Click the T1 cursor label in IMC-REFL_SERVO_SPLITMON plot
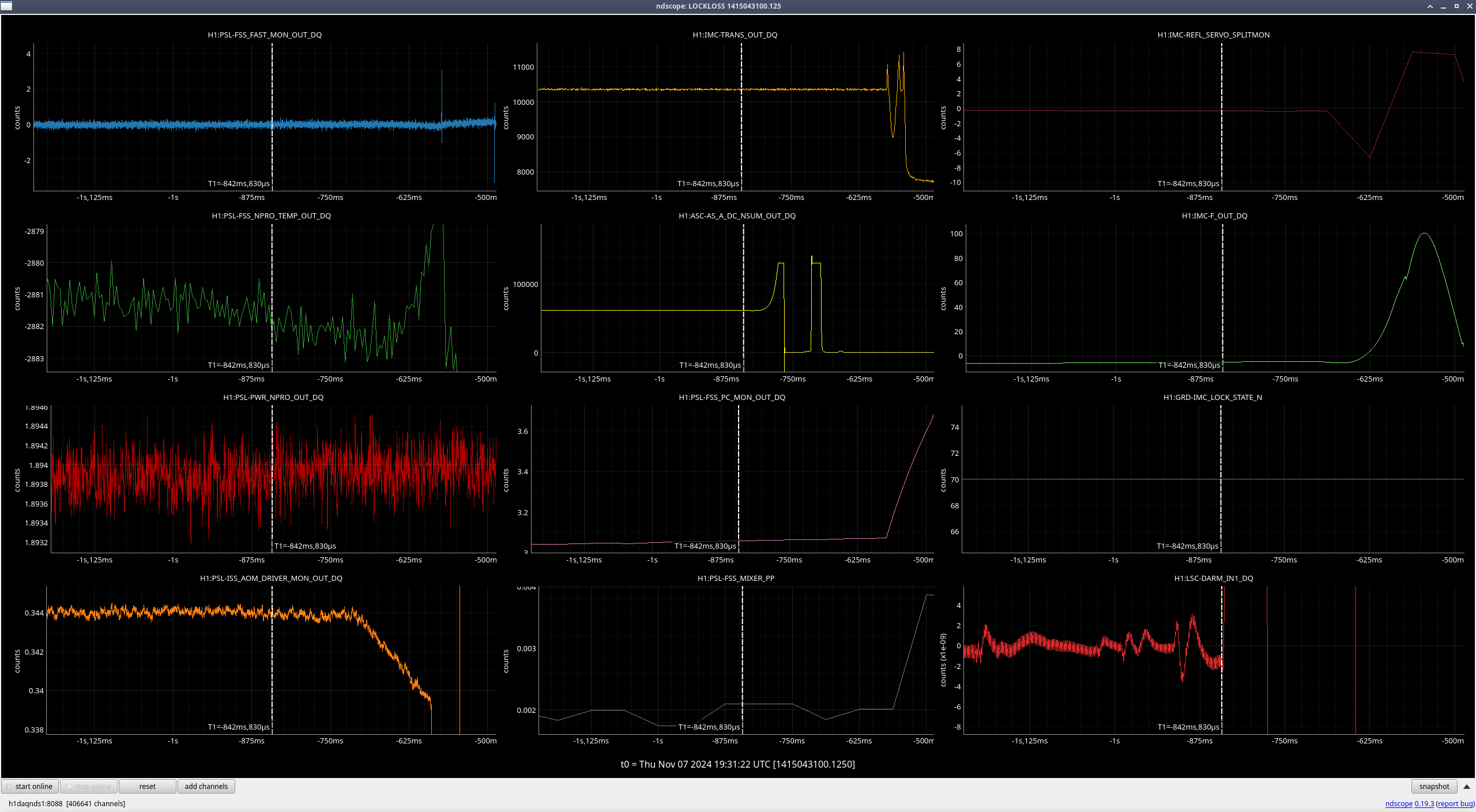This screenshot has height=812, width=1476. pyautogui.click(x=1188, y=183)
